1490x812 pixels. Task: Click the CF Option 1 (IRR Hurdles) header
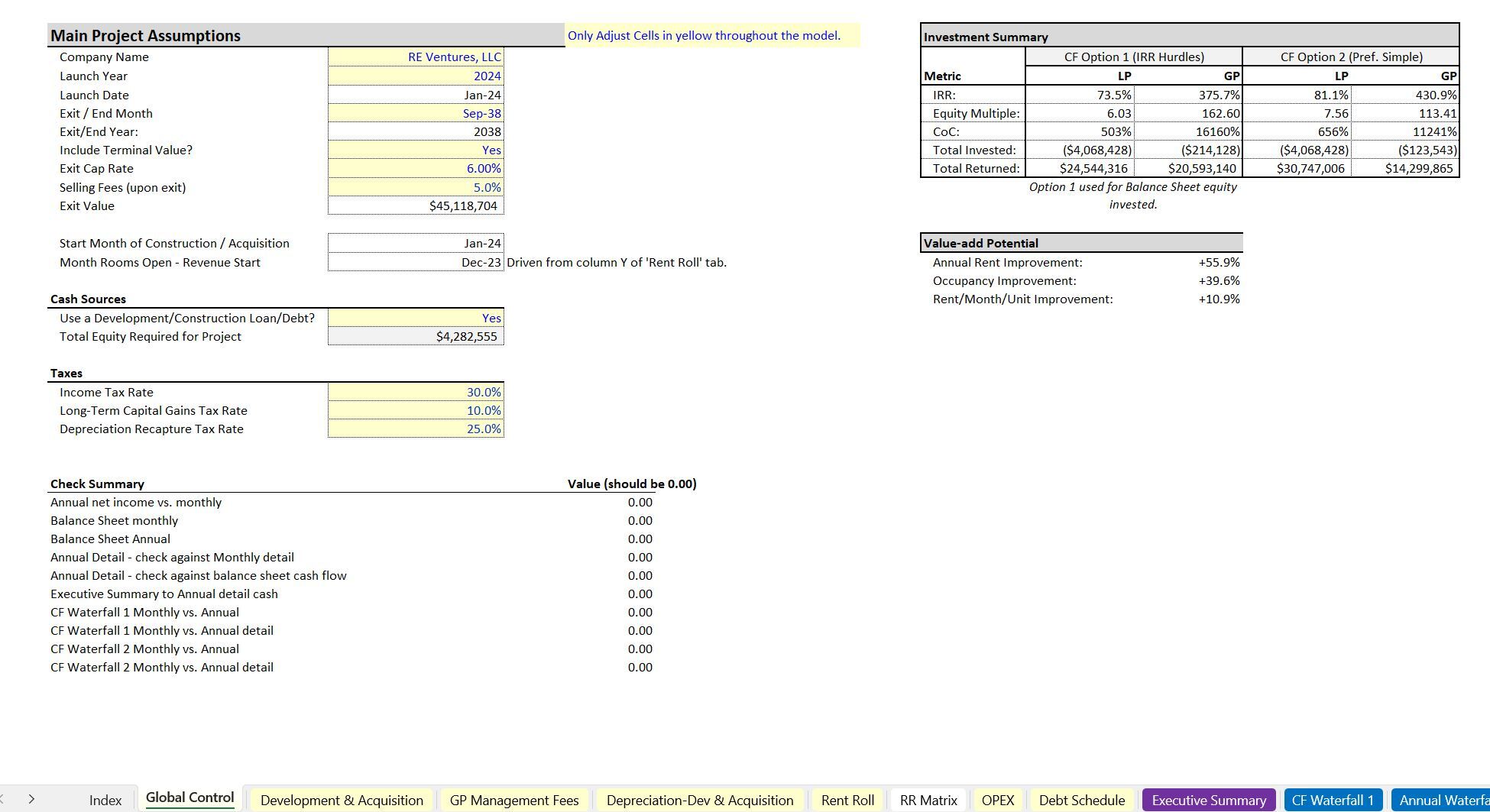[1134, 57]
